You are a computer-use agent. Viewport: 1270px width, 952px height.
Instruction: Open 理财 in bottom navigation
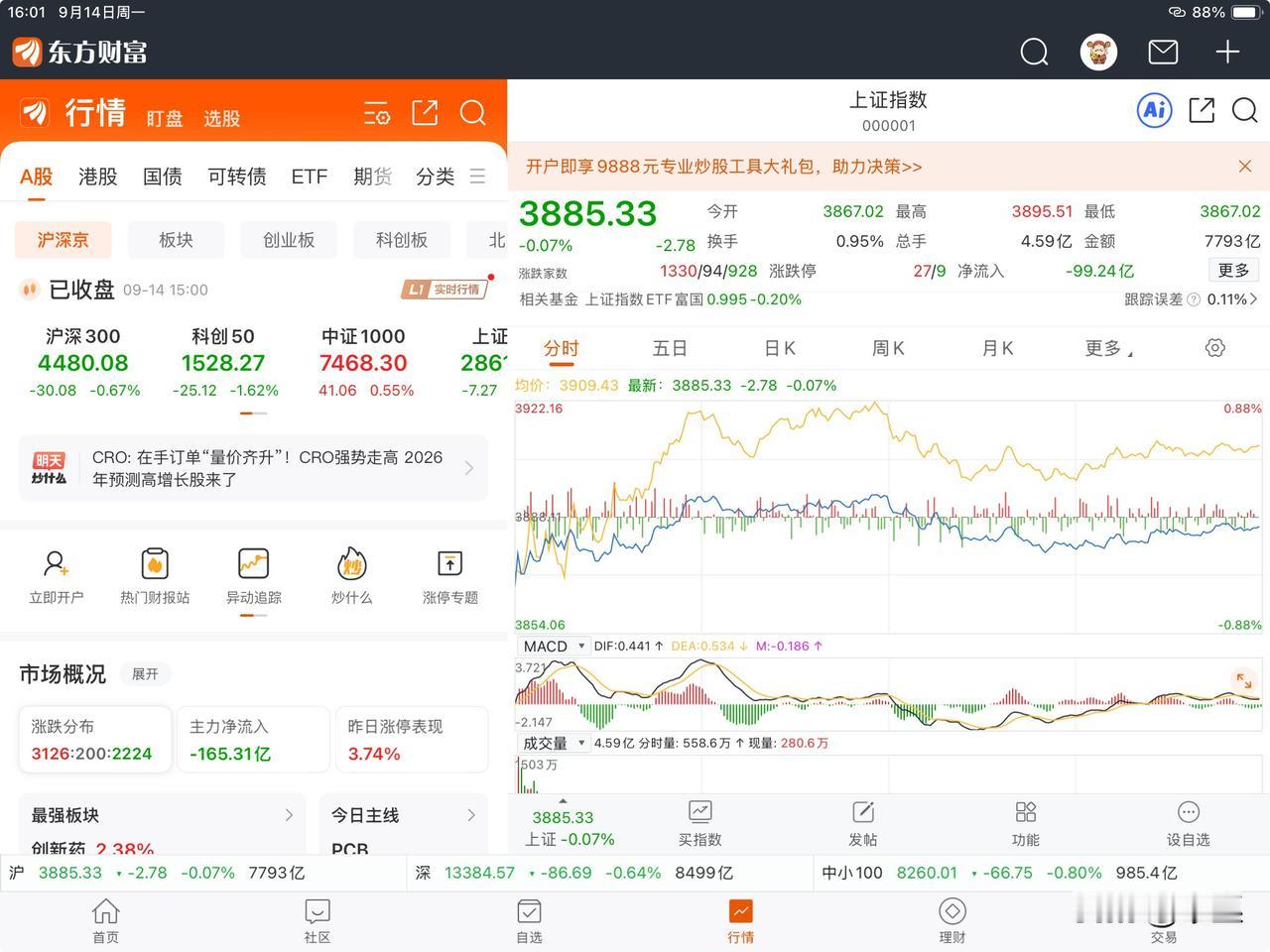pyautogui.click(x=952, y=921)
